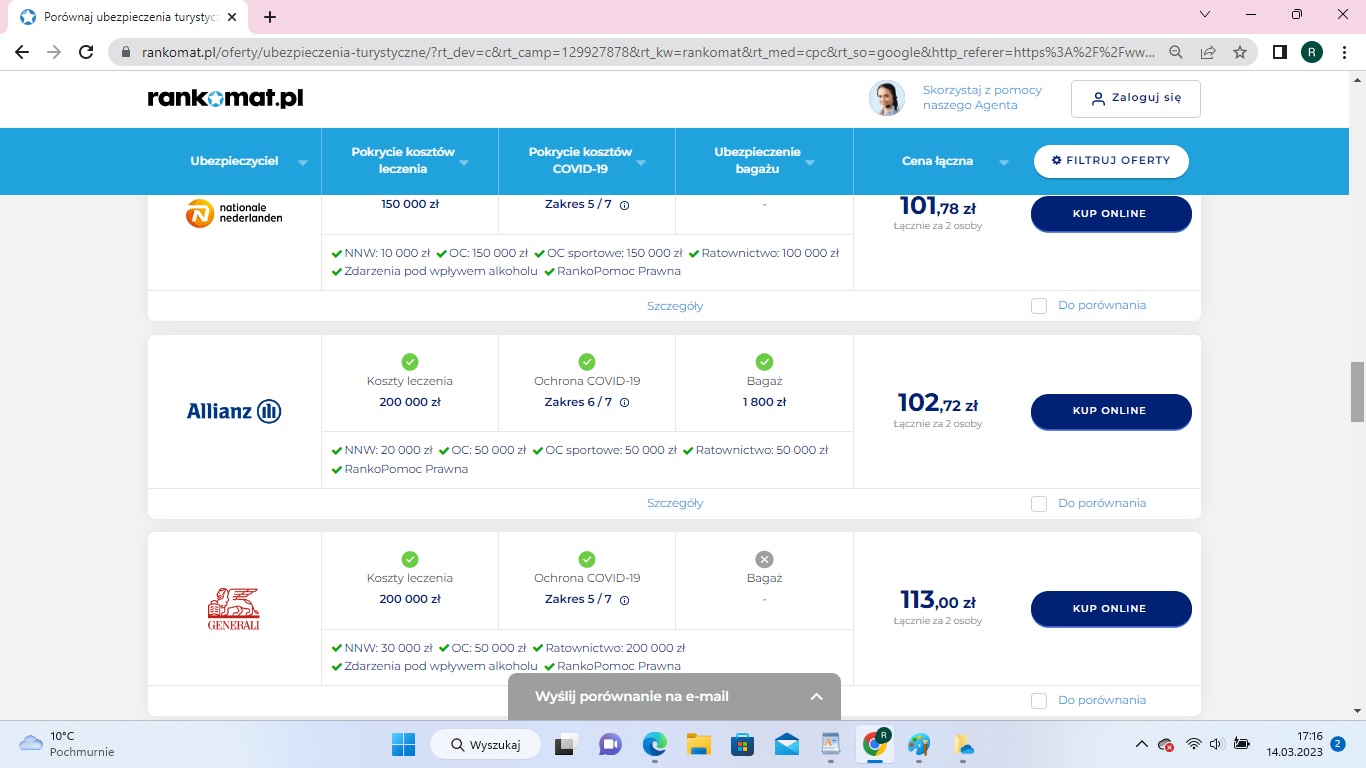The width and height of the screenshot is (1366, 768).
Task: Open Microsoft Store from the taskbar
Action: pos(742,744)
